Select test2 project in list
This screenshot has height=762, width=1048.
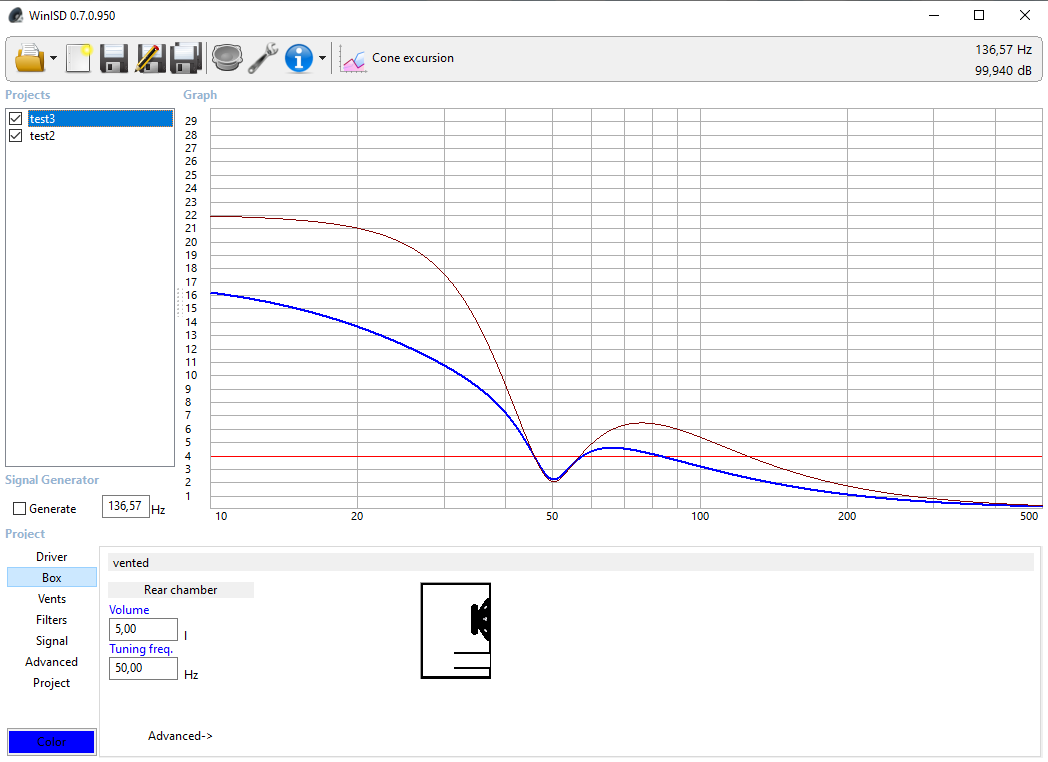pyautogui.click(x=42, y=136)
